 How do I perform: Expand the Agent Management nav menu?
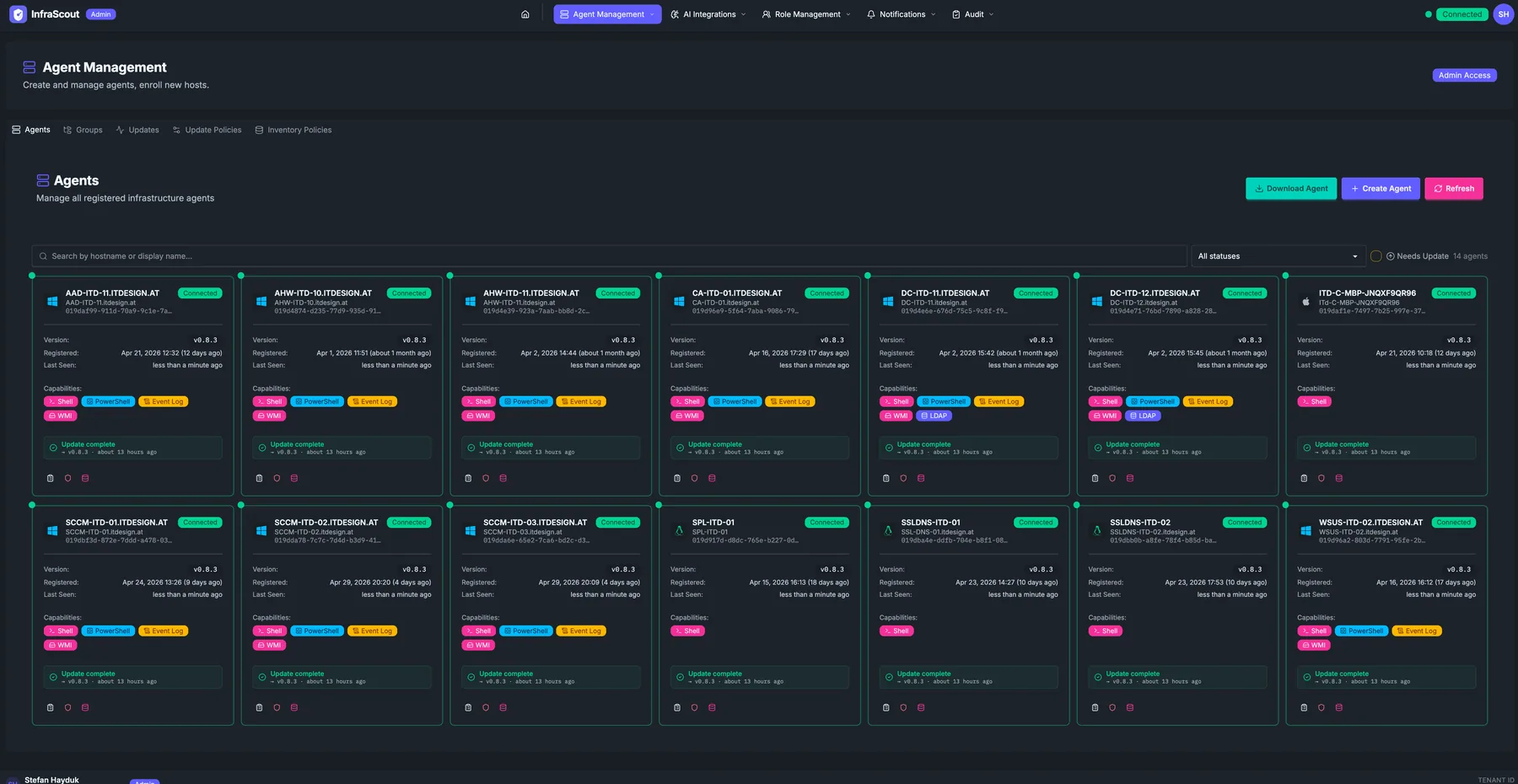click(607, 14)
